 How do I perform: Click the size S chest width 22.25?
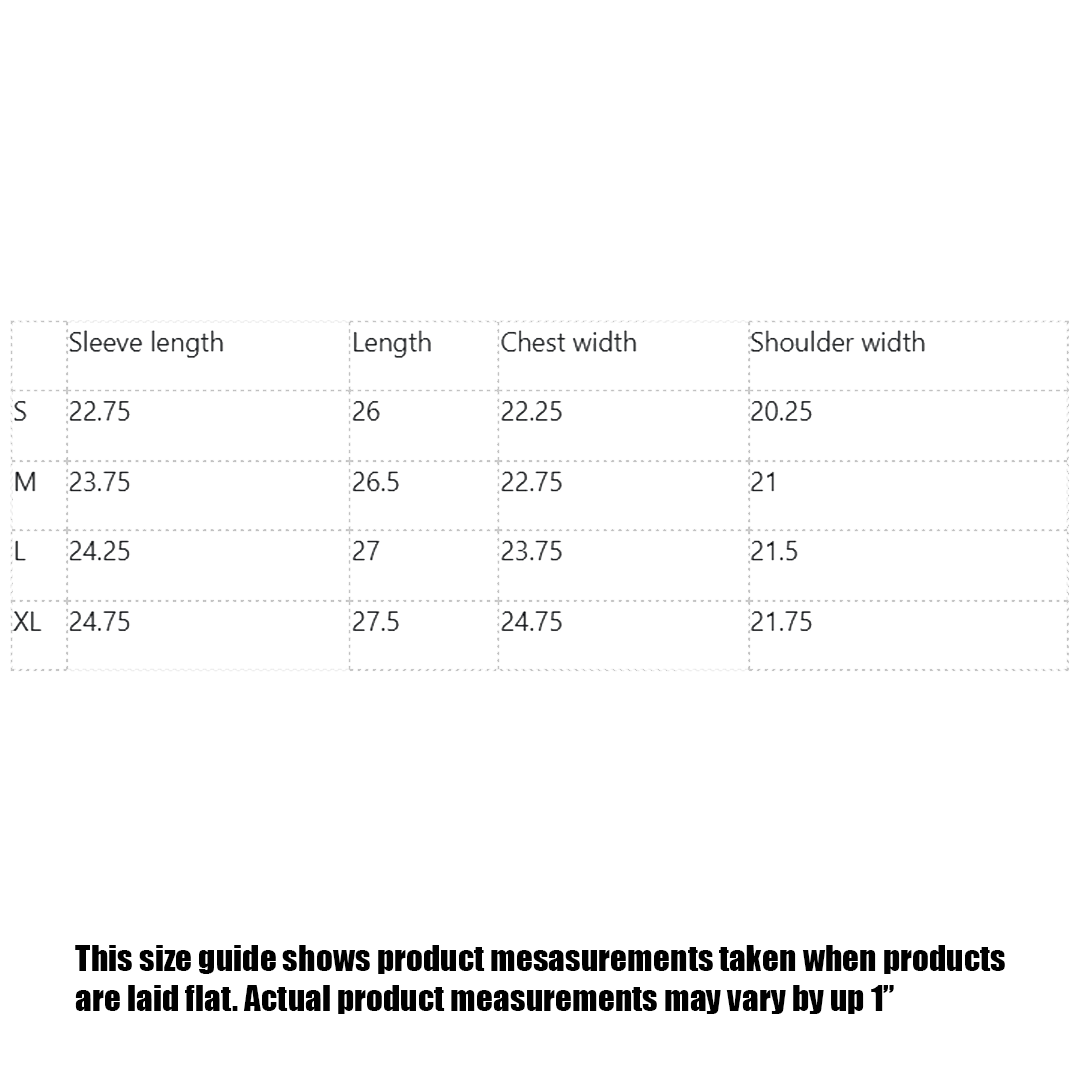(531, 412)
